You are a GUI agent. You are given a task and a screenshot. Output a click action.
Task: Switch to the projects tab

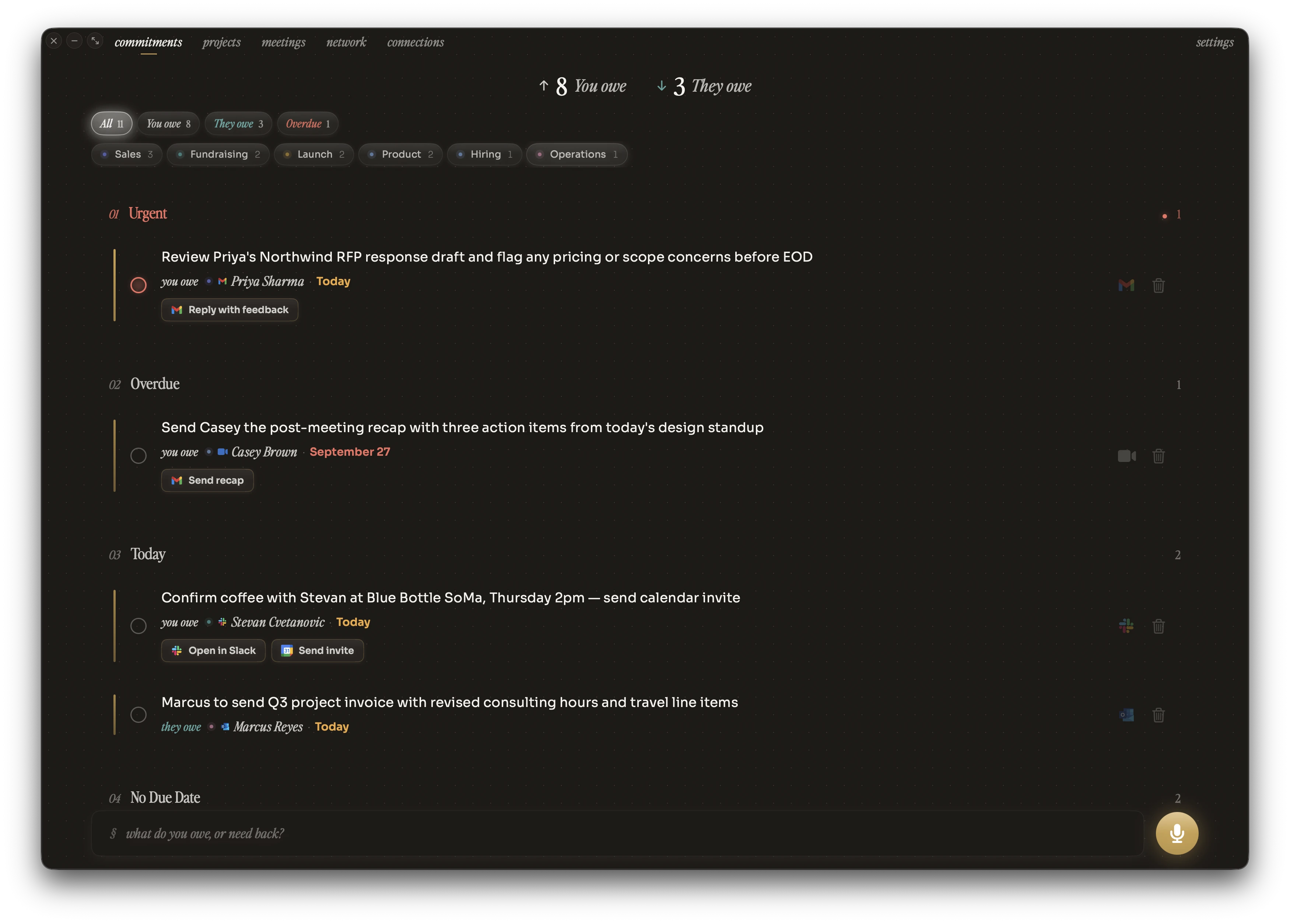[x=221, y=42]
